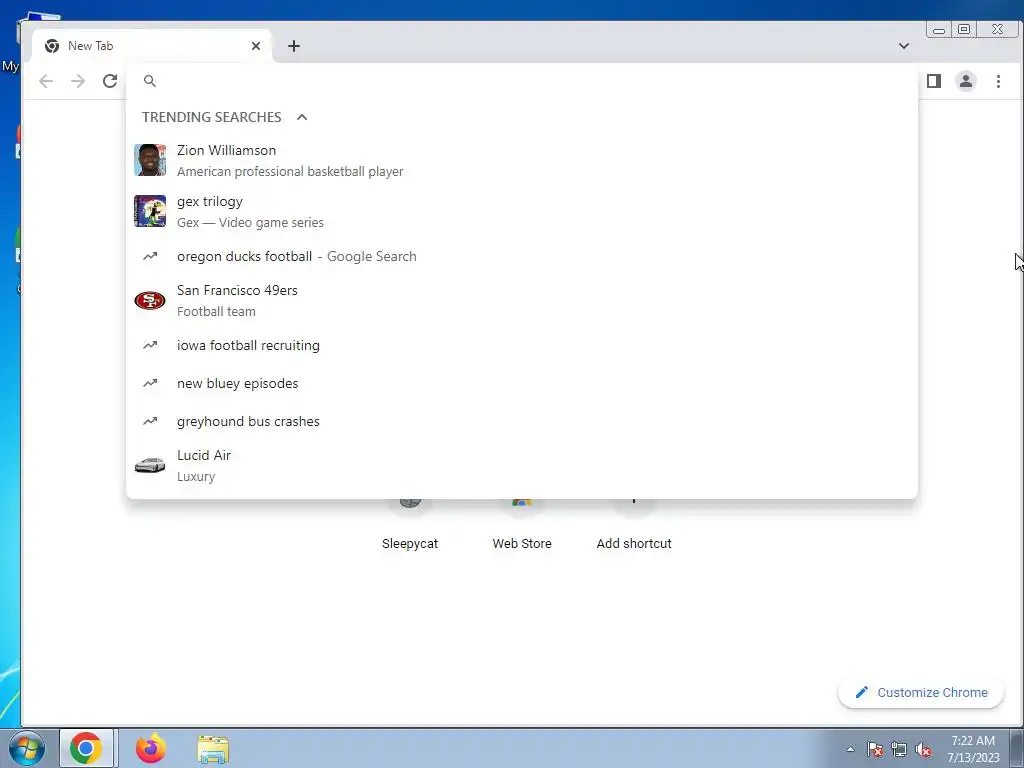Open a new tab with the plus button
Screen dimensions: 1024x768
click(x=294, y=46)
